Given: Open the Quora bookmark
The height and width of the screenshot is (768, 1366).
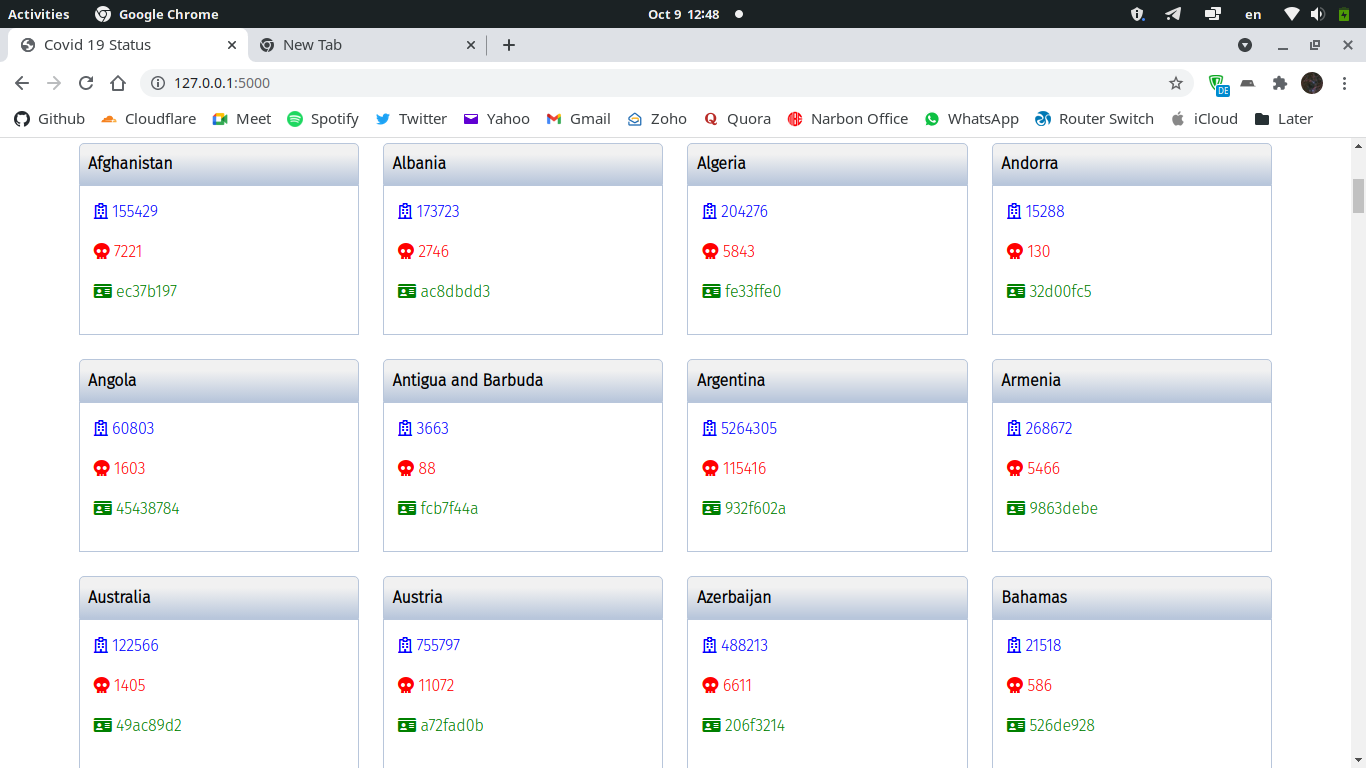Looking at the screenshot, I should 738,118.
